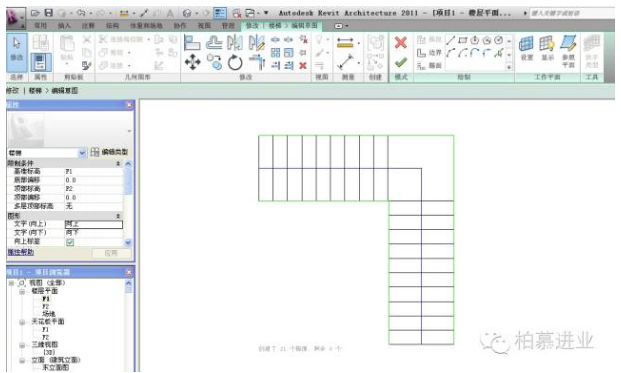This screenshot has width=621, height=373.
Task: Collapse 立面 (建筑立面) tree node
Action: (22, 361)
